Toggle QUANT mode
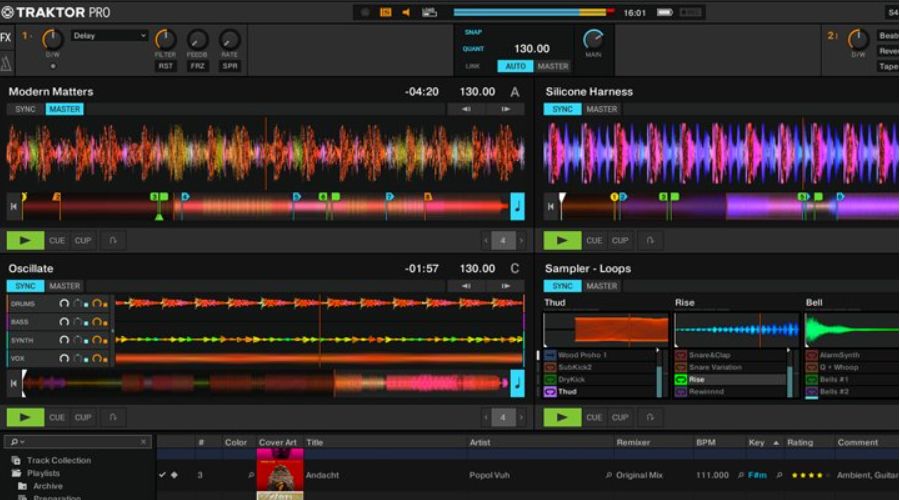The image size is (900, 500). (474, 49)
